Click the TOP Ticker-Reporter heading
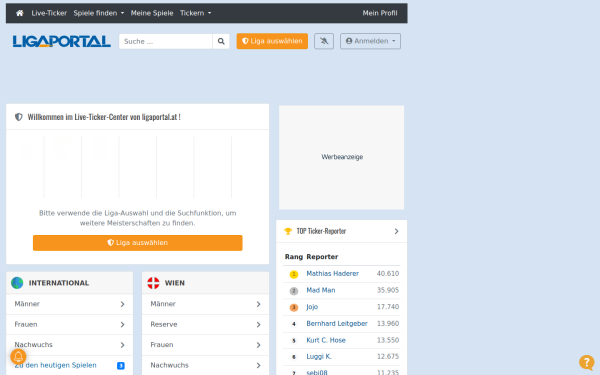Viewport: 600px width, 375px height. pos(321,231)
